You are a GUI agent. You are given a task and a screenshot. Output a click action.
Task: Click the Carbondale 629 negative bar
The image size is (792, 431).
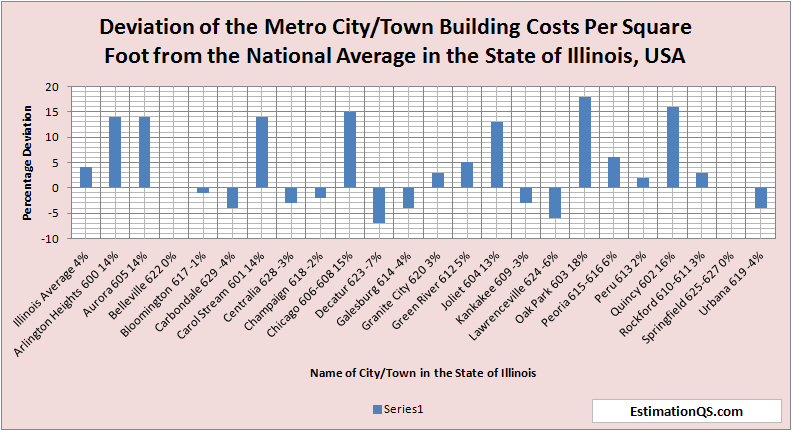point(232,198)
